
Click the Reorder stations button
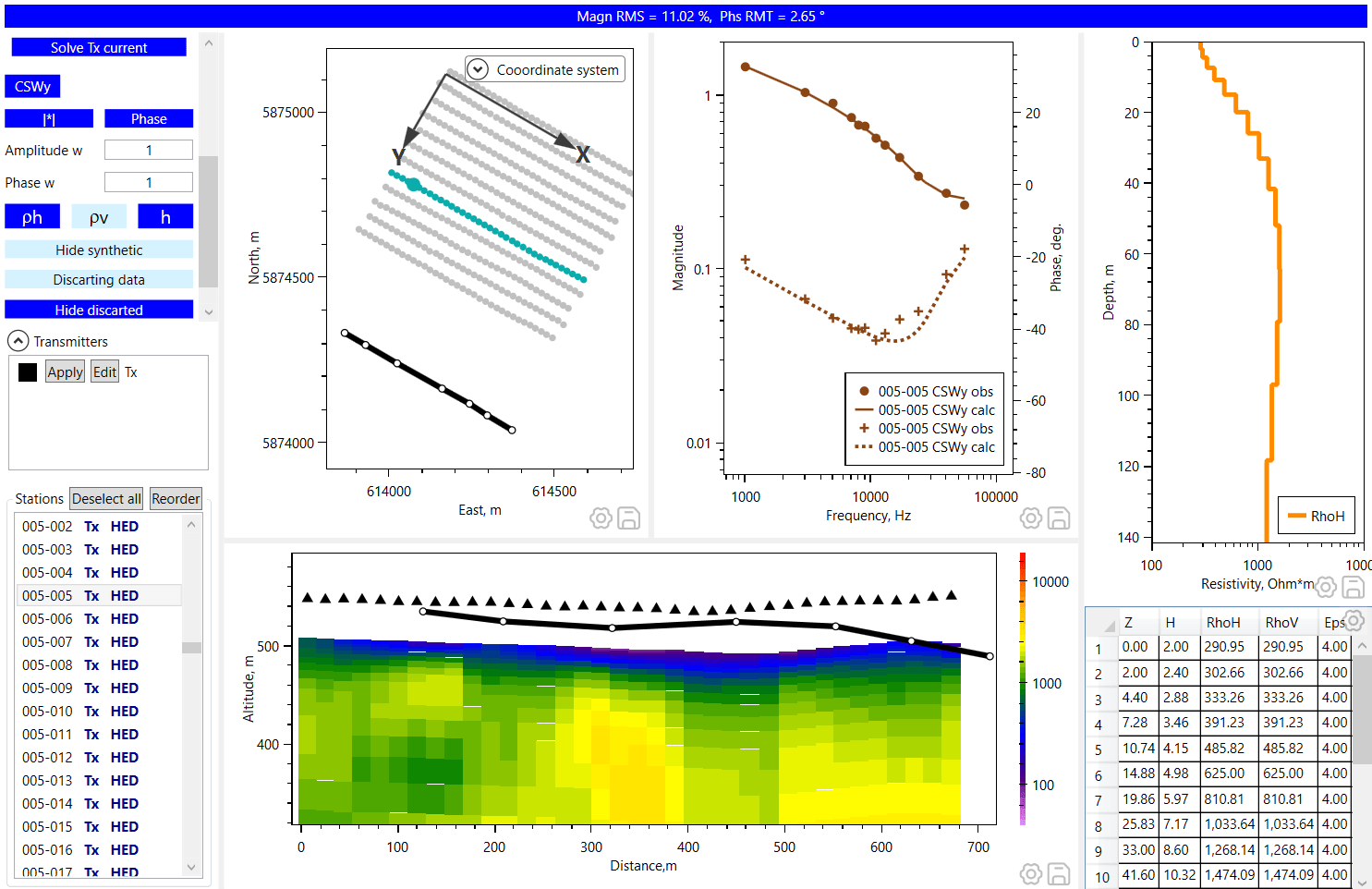tap(176, 498)
